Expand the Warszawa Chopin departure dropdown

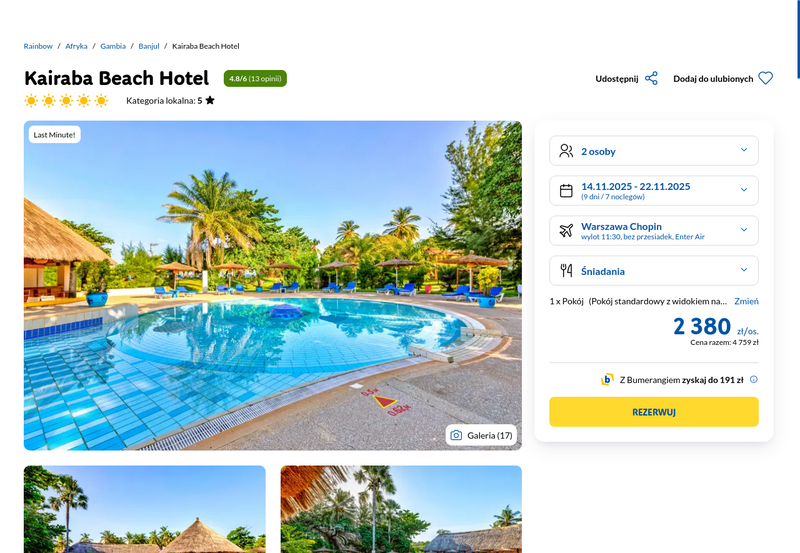click(x=654, y=231)
